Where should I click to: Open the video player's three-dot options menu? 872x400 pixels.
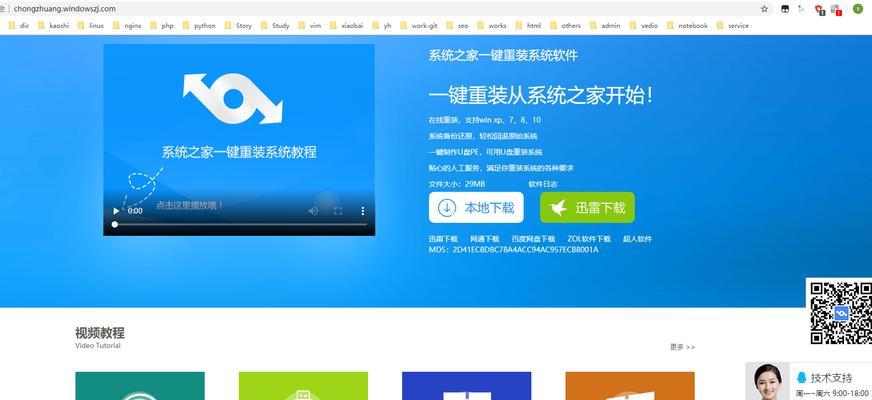coord(363,210)
